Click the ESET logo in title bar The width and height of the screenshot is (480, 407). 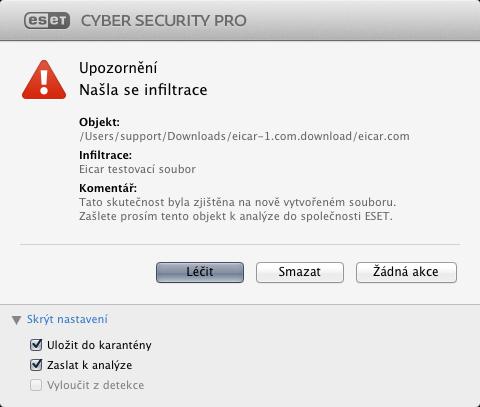[47, 21]
